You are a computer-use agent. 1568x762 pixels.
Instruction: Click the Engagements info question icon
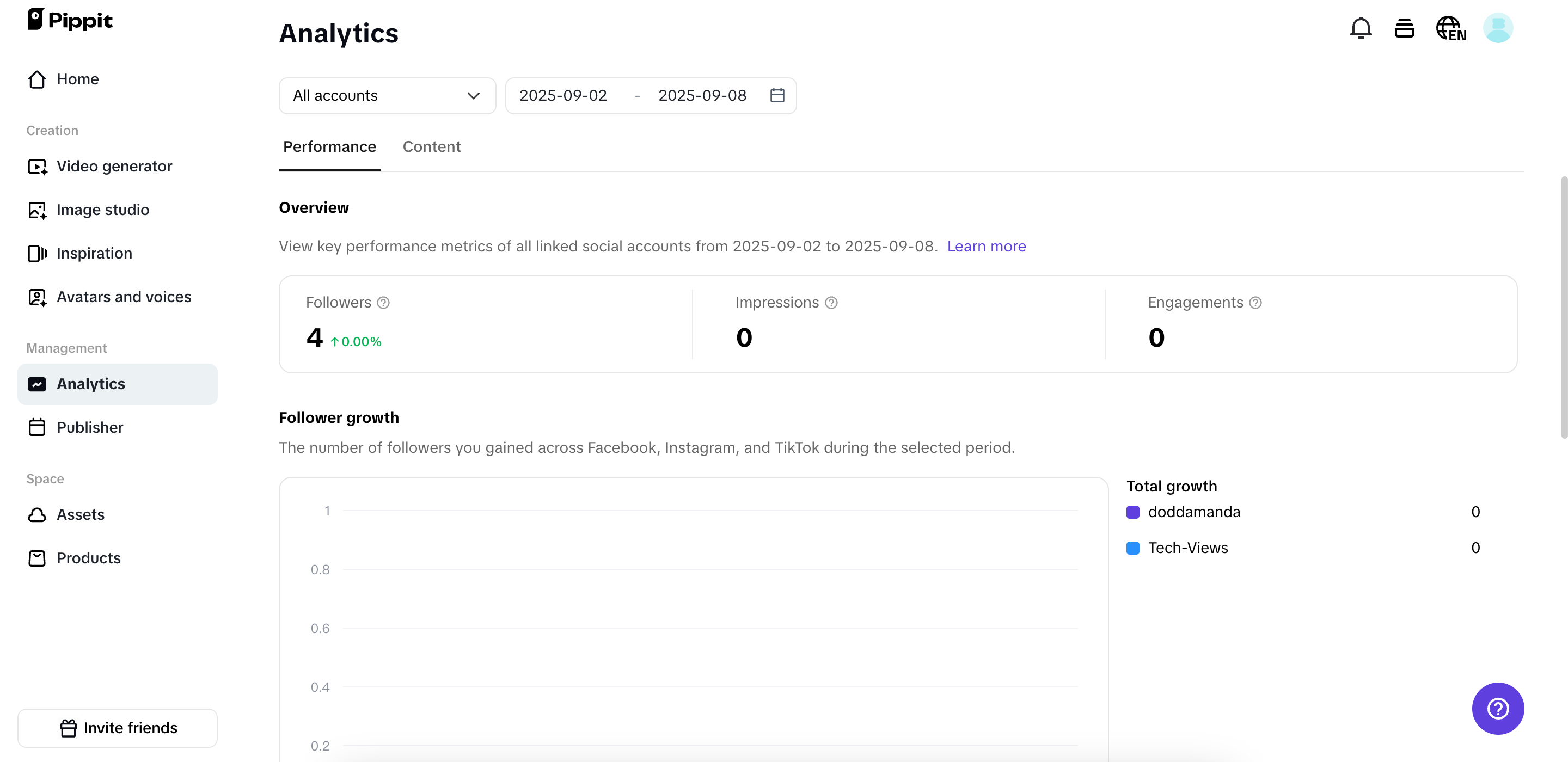point(1255,303)
